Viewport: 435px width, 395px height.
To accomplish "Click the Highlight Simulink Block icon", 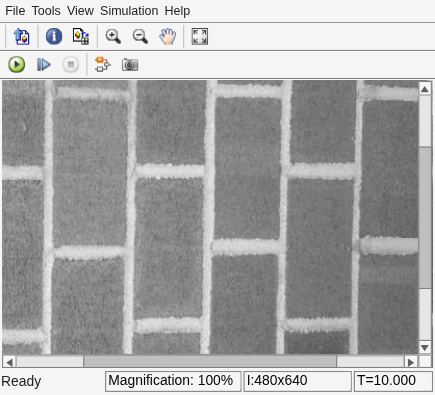I will (x=103, y=64).
